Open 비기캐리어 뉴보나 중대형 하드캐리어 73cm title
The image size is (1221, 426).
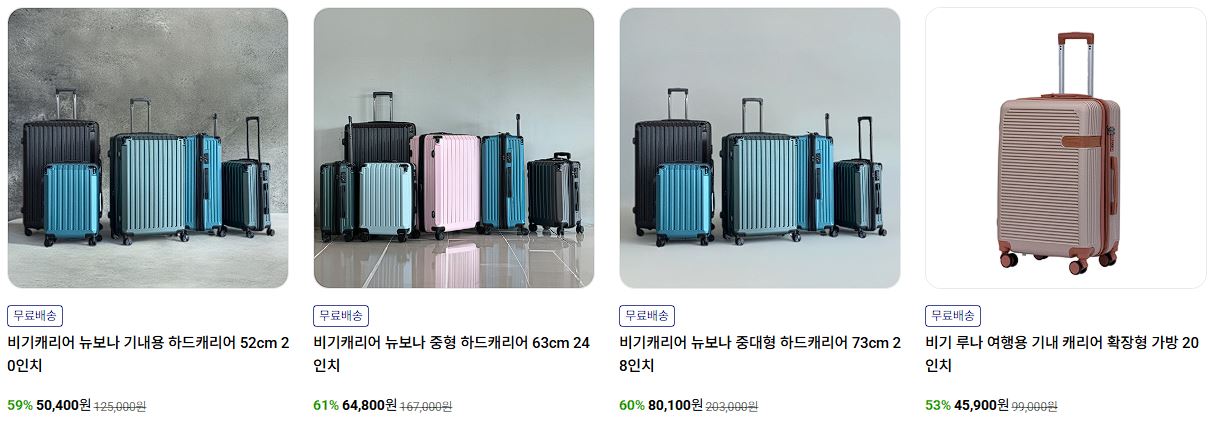click(x=758, y=354)
